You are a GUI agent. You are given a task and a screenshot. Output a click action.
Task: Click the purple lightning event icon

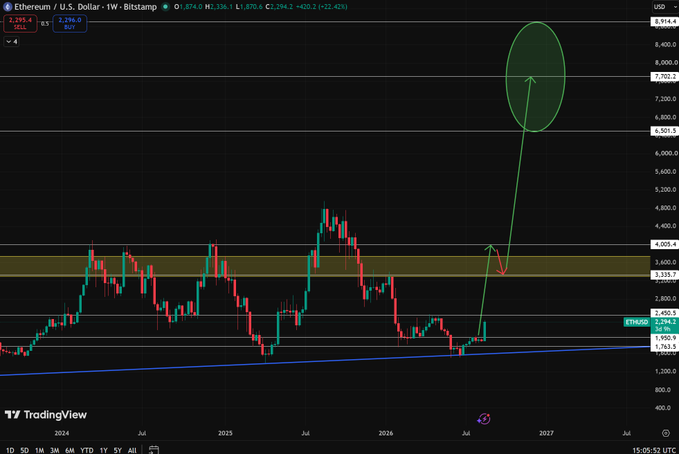tap(484, 419)
